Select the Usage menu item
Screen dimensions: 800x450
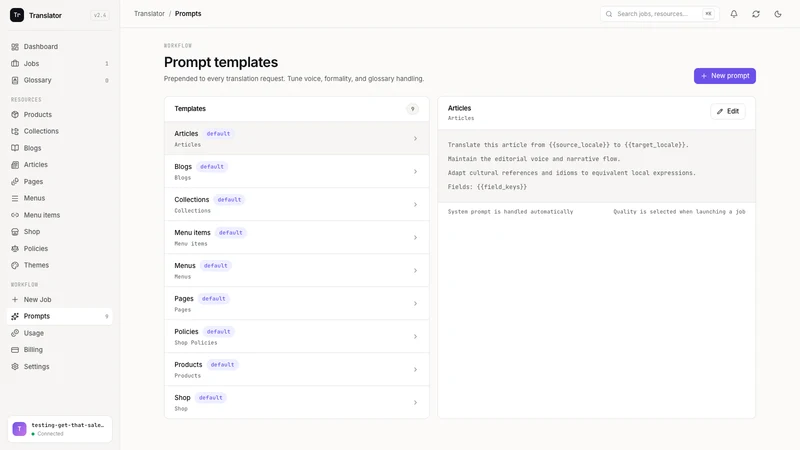click(60, 333)
